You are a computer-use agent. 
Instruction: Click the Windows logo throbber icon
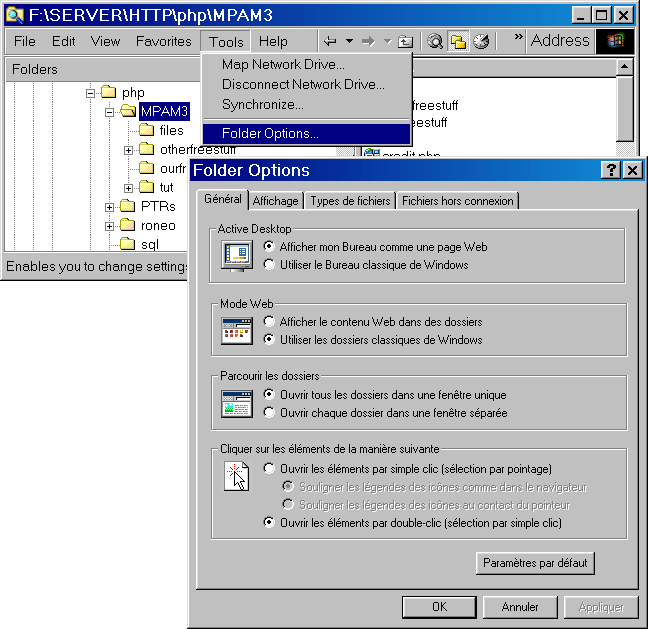coord(615,41)
